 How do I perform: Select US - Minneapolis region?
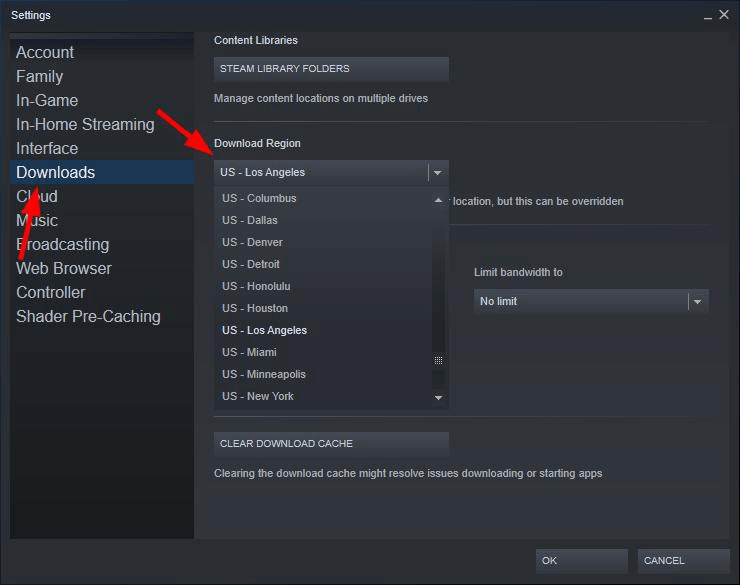coord(323,375)
